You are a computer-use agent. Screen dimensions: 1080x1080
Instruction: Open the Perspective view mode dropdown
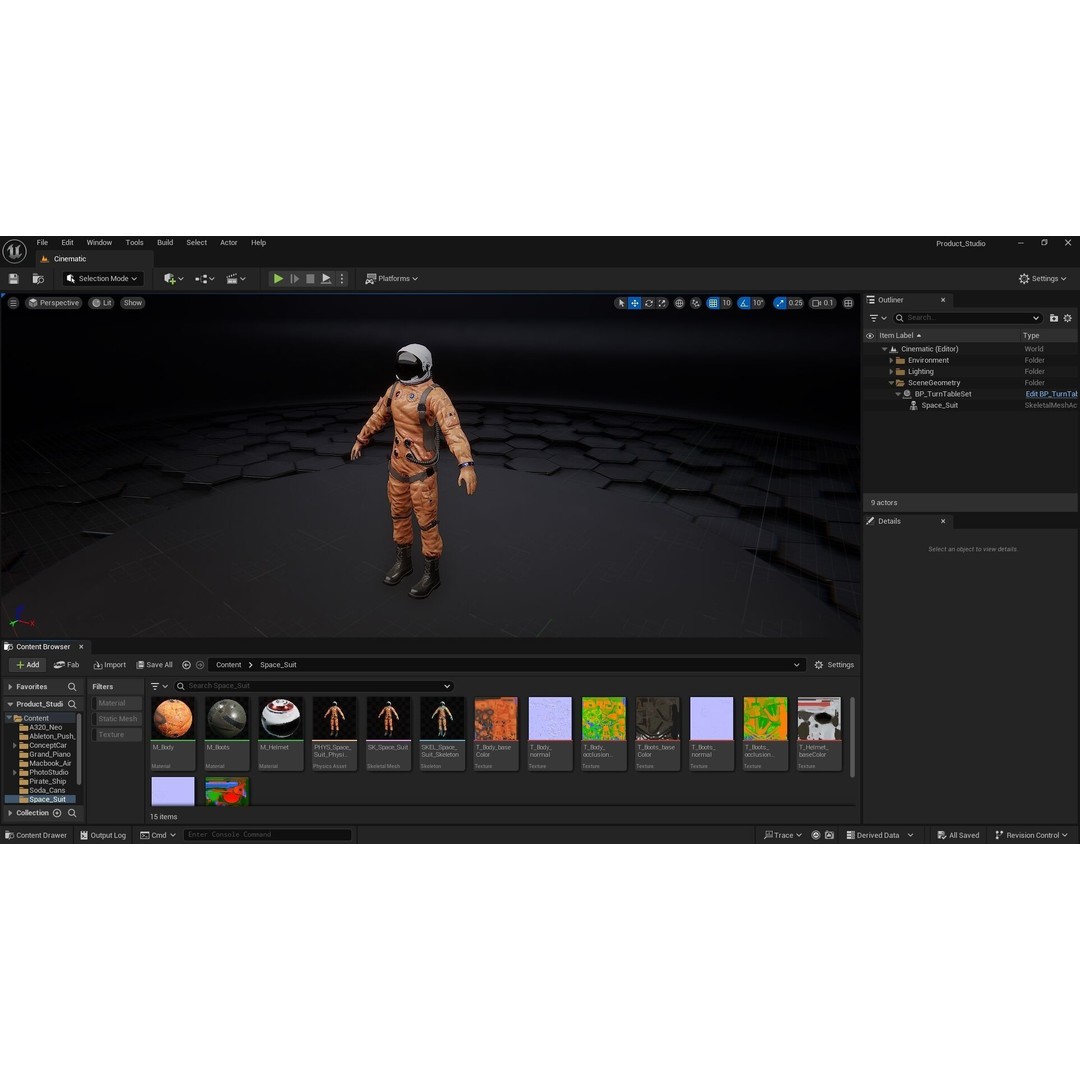[x=53, y=303]
